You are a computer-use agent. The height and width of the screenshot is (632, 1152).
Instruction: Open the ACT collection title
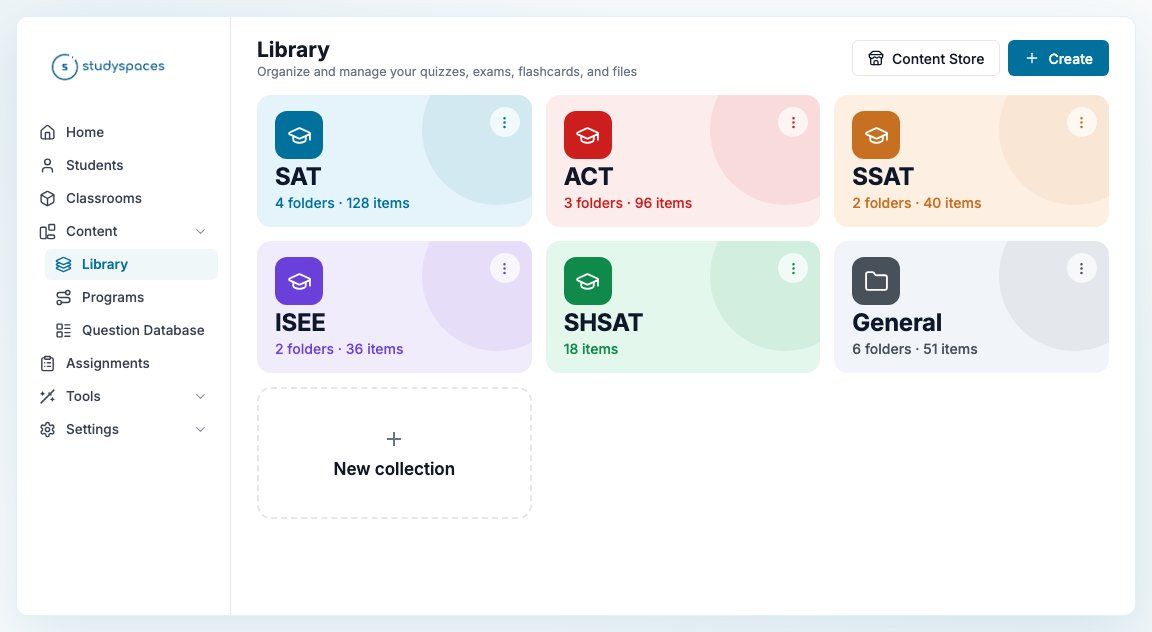point(588,176)
